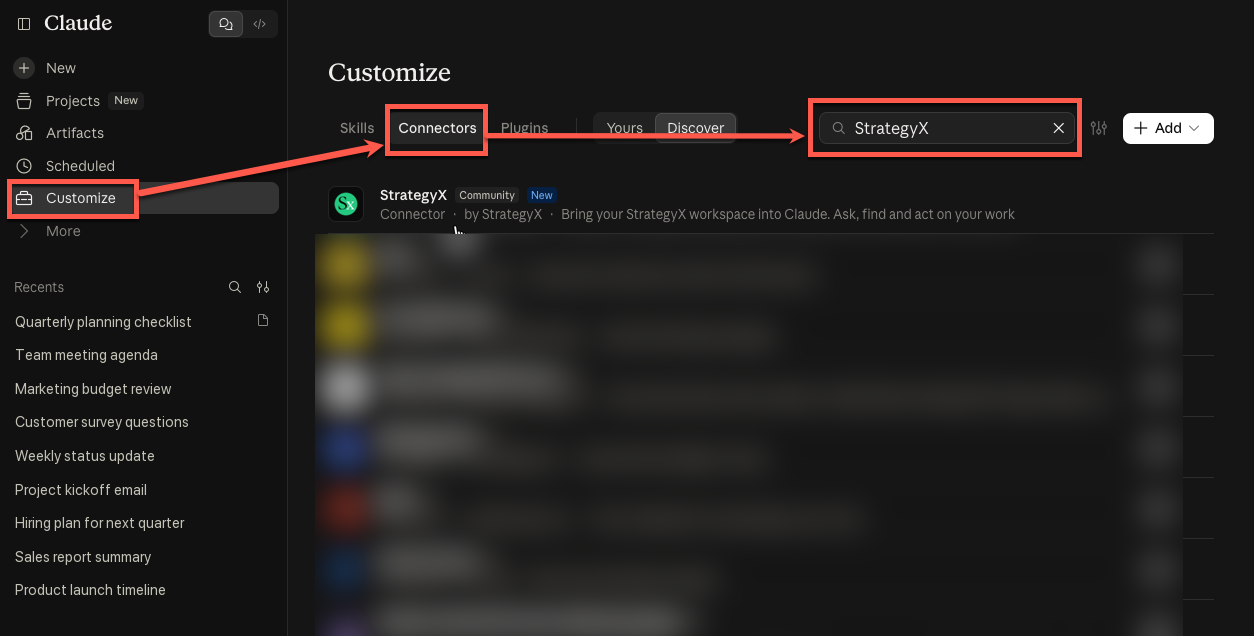Switch to the Plugins tab
Screen dimensions: 1254x636
pos(525,128)
